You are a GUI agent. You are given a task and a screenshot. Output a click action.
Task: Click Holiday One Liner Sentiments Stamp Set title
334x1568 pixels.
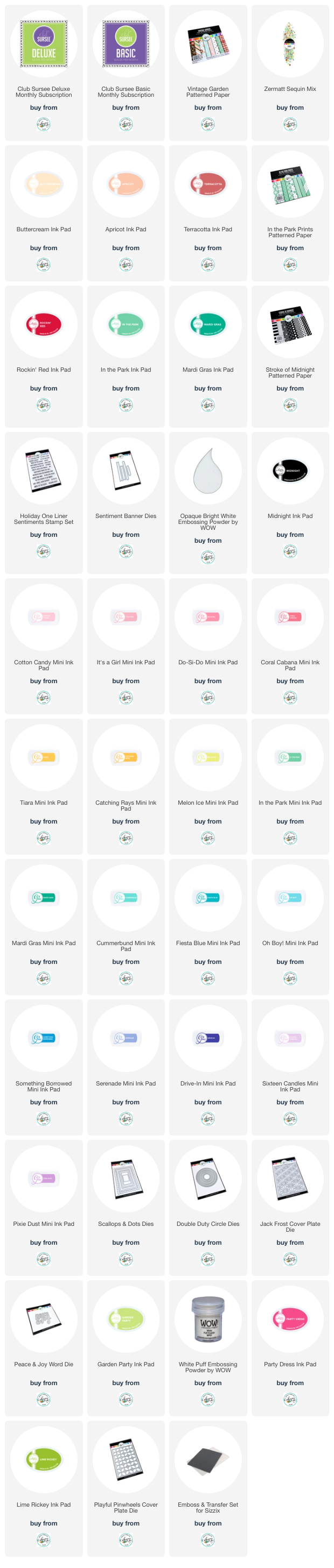[x=43, y=519]
